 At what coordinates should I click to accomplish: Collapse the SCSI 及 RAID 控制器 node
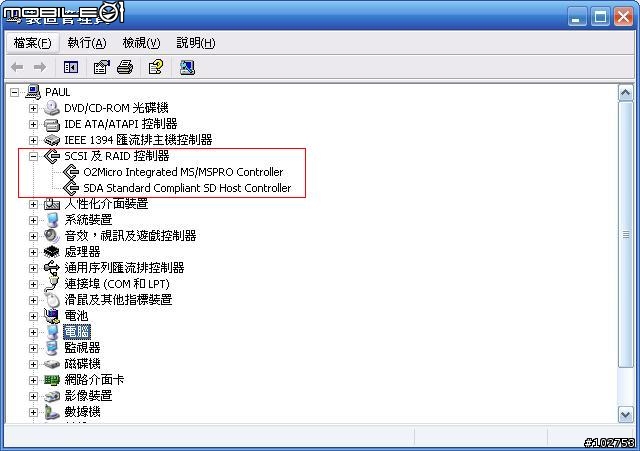coord(33,156)
